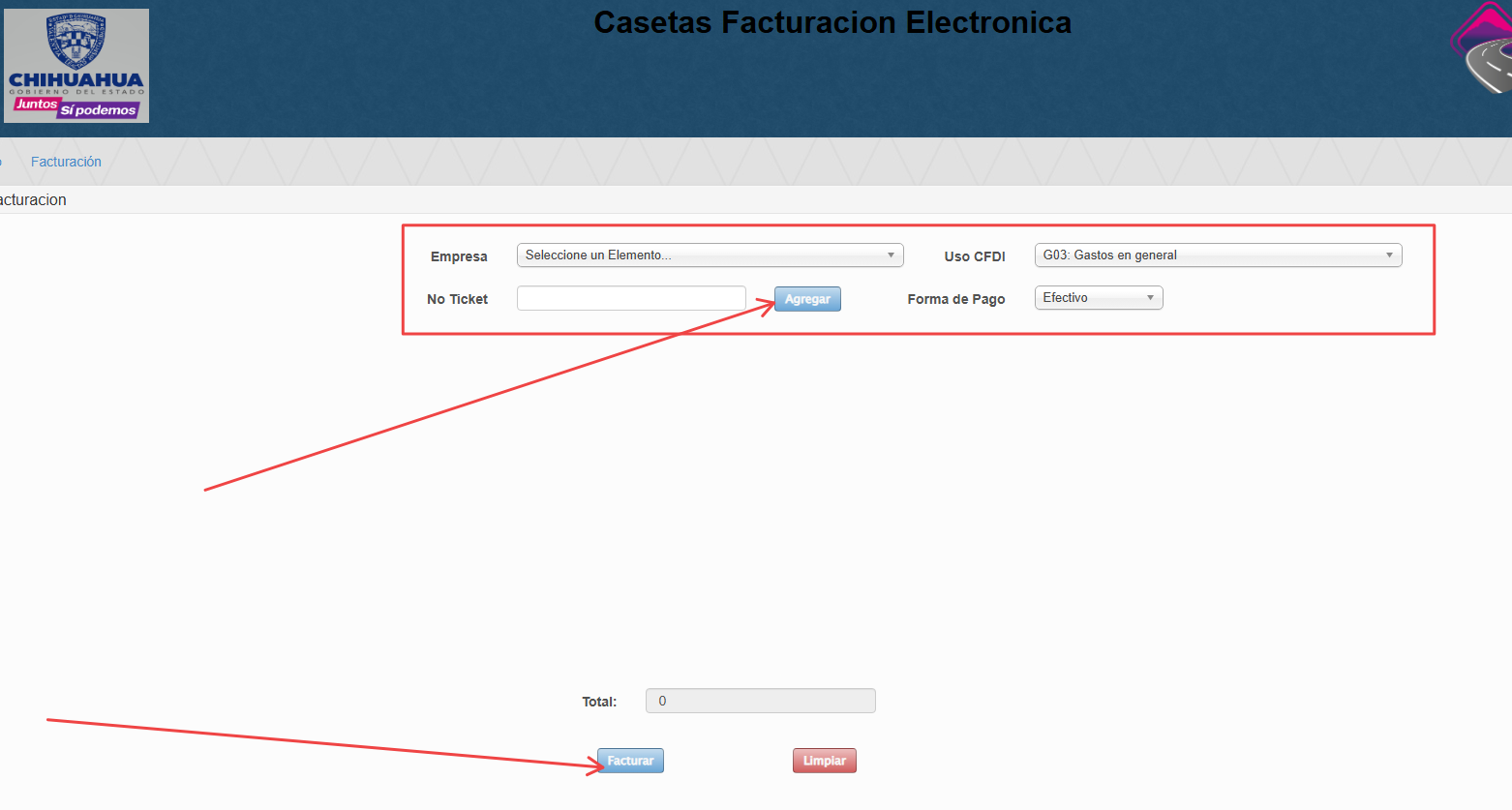Click the highway road logo in header corner
The height and width of the screenshot is (810, 1512).
(x=1482, y=47)
